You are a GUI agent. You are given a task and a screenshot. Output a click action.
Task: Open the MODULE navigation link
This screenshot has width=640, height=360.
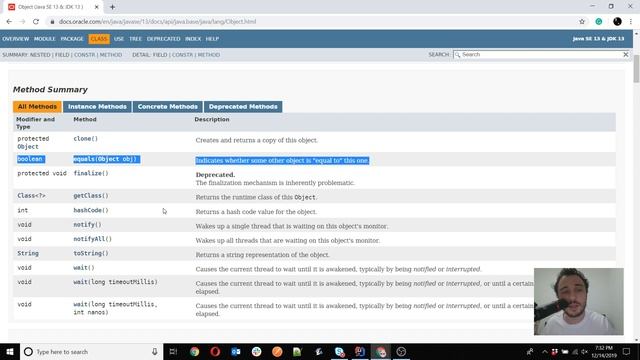tap(44, 39)
